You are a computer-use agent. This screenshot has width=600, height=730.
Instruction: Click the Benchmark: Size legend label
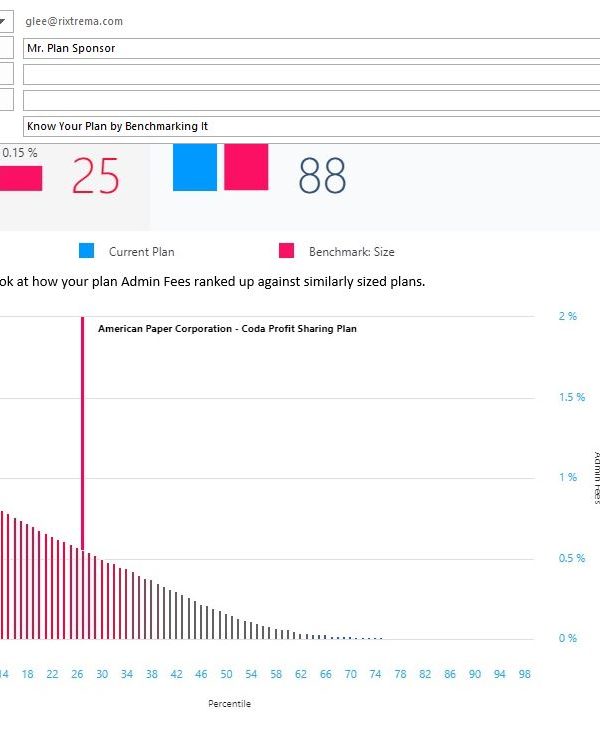(351, 252)
